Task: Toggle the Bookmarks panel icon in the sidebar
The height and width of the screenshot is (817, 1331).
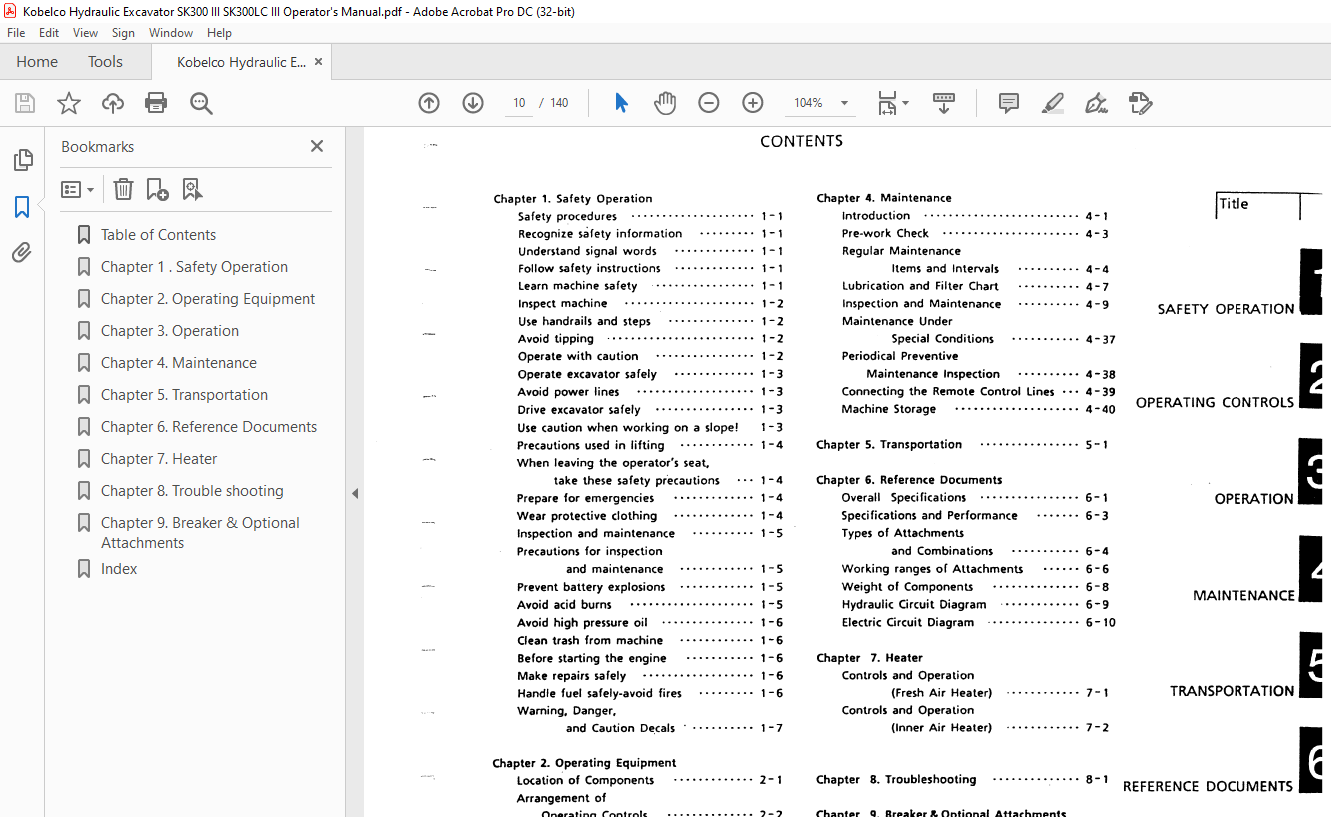Action: pyautogui.click(x=22, y=207)
